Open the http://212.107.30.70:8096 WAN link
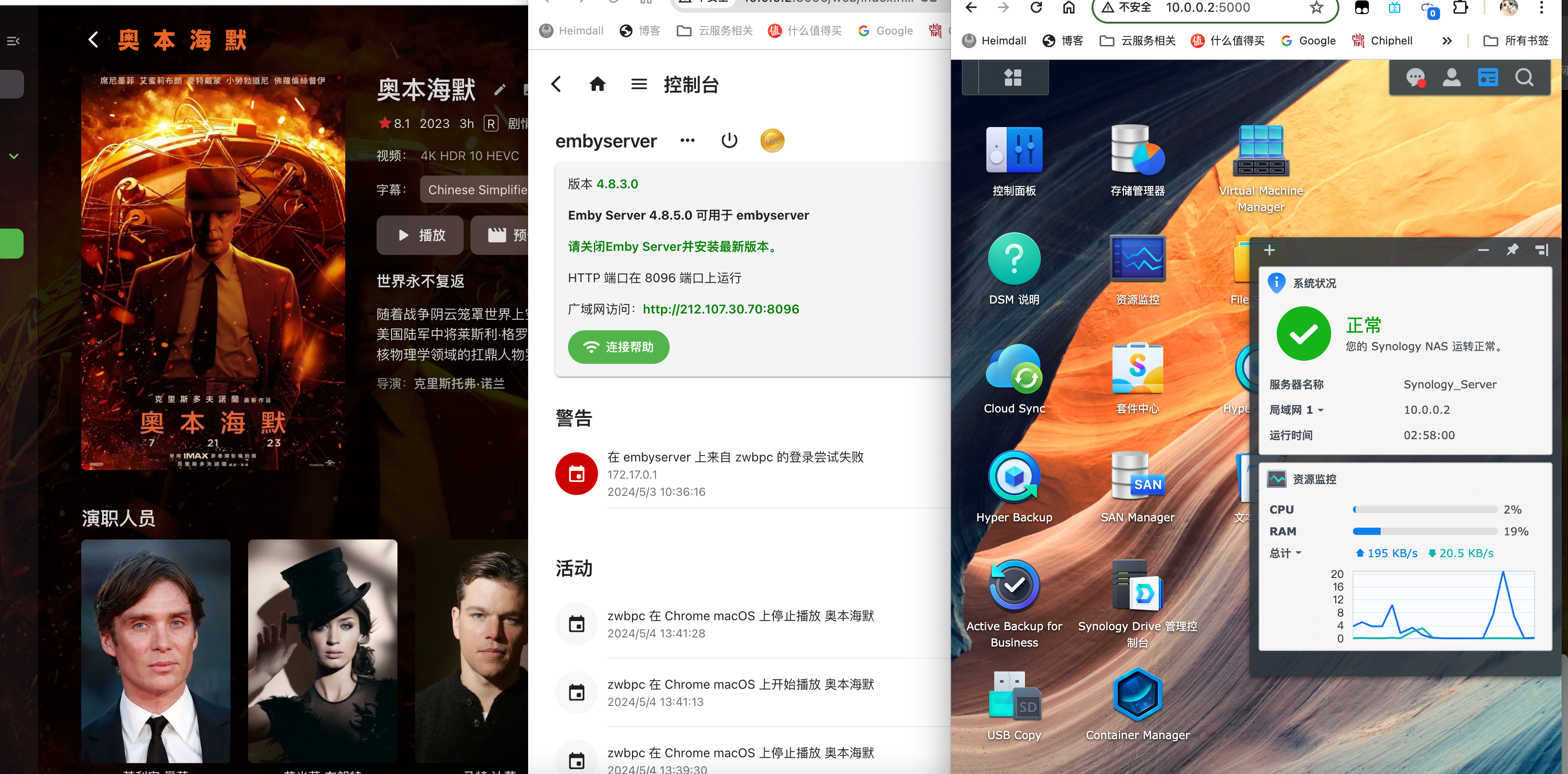The image size is (1568, 774). click(x=720, y=309)
